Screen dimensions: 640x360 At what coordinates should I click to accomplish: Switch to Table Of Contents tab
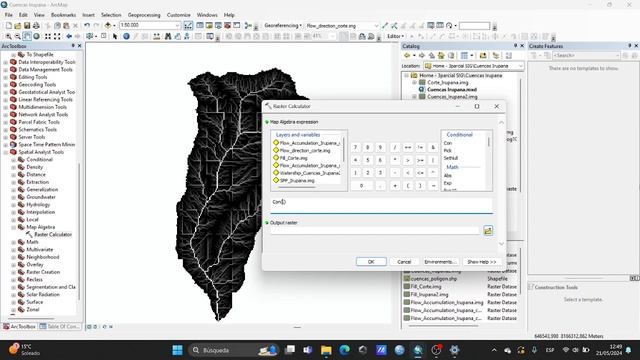tap(60, 327)
